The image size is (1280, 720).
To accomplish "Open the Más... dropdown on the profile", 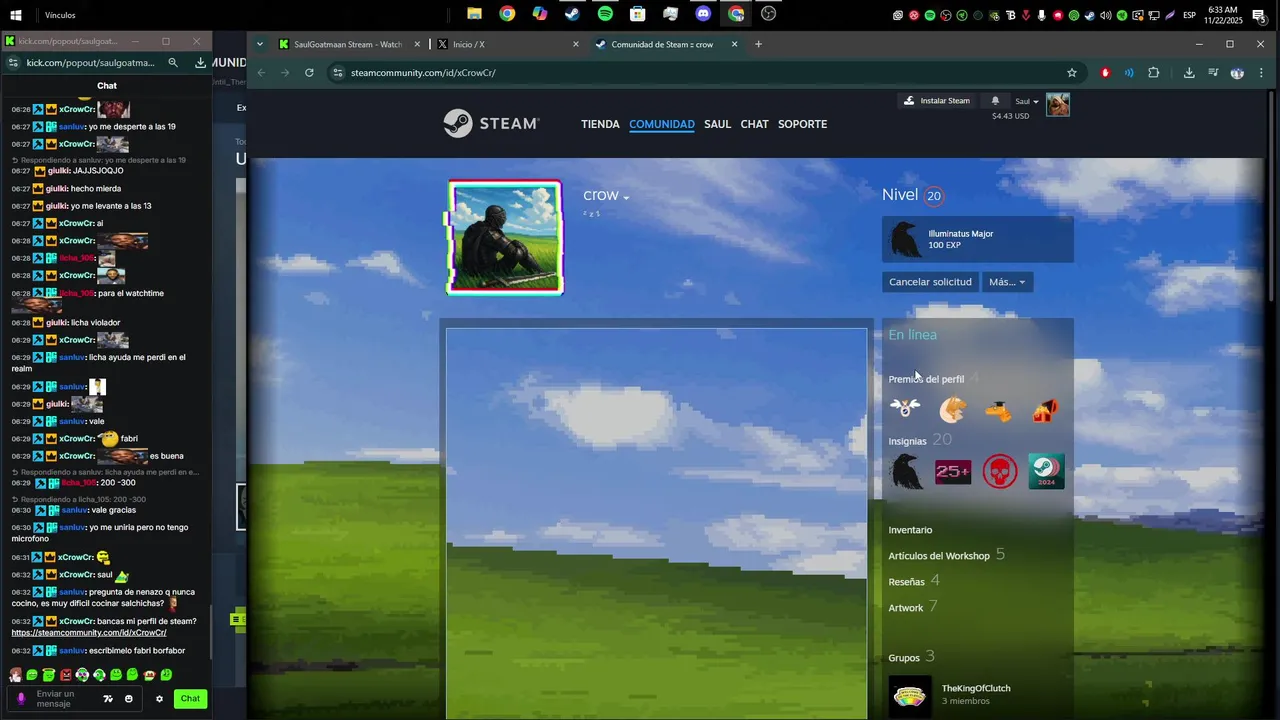I will [1008, 282].
